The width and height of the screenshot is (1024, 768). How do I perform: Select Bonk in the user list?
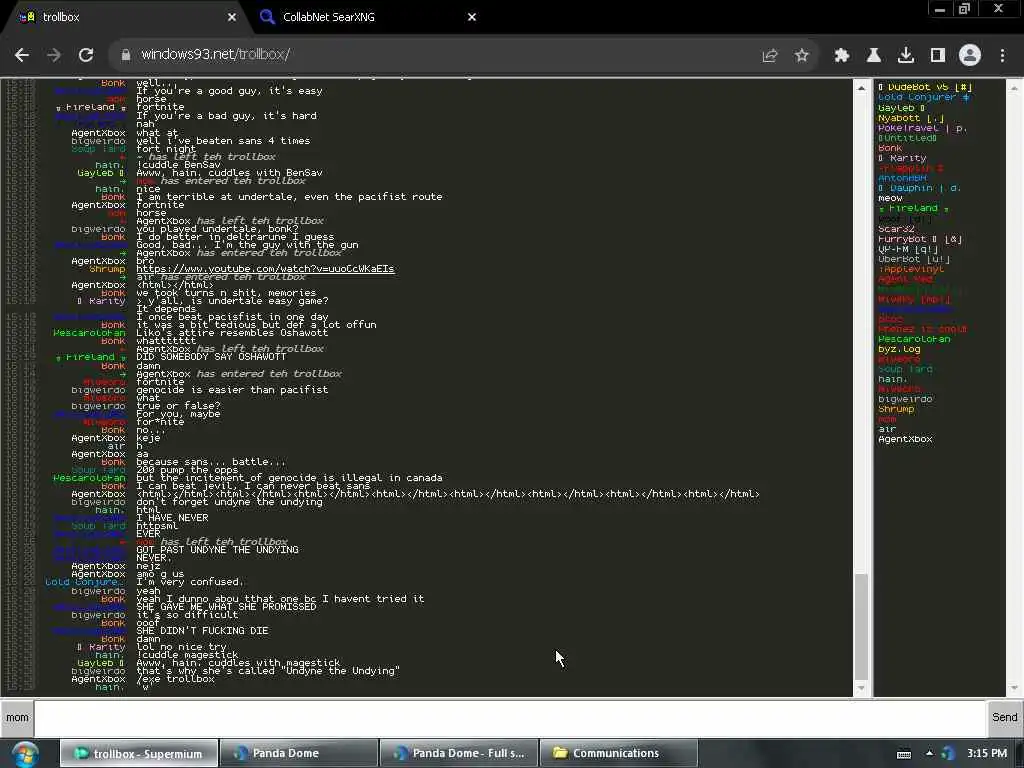pyautogui.click(x=889, y=148)
